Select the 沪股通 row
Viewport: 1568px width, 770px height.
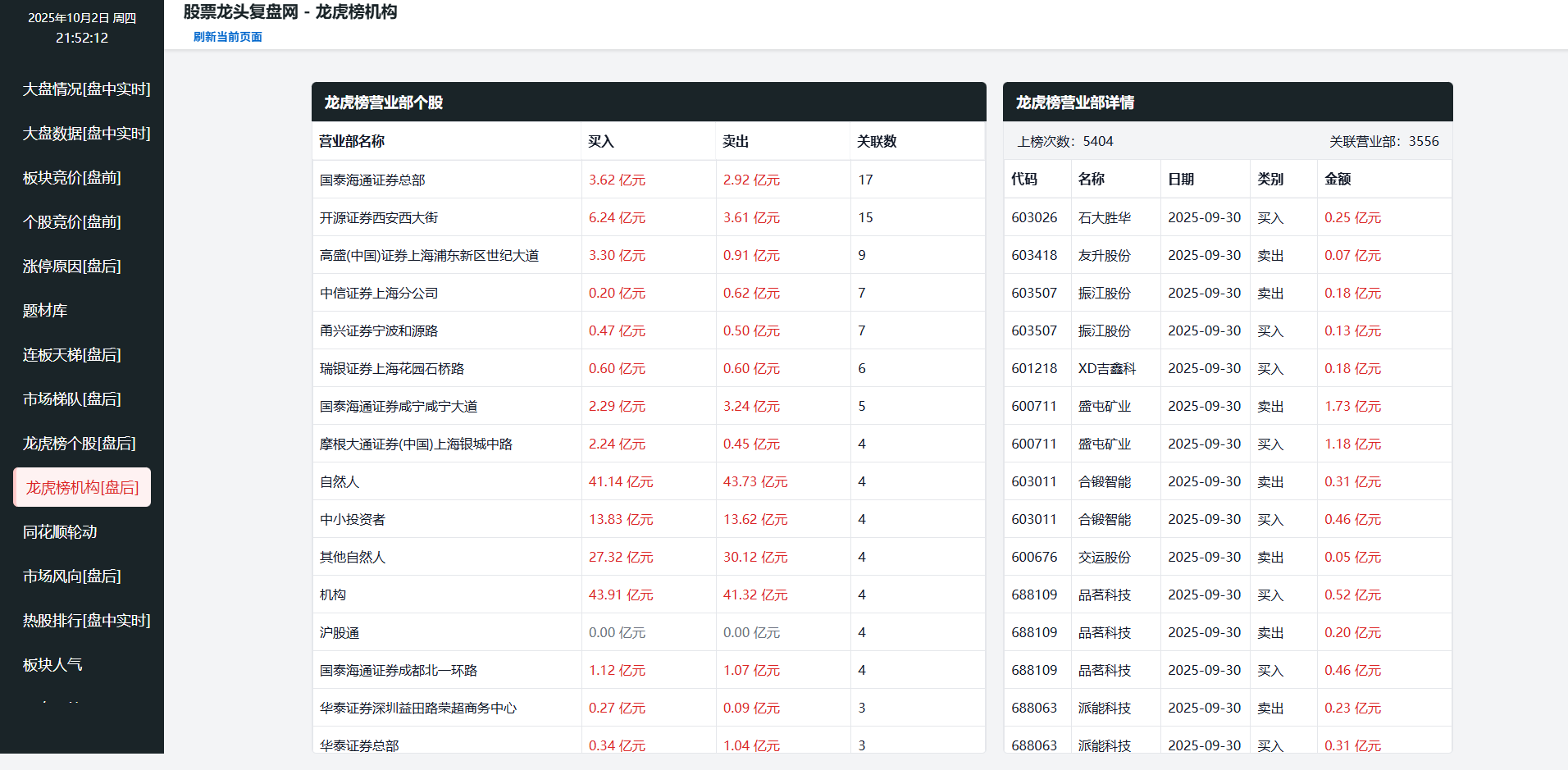340,632
